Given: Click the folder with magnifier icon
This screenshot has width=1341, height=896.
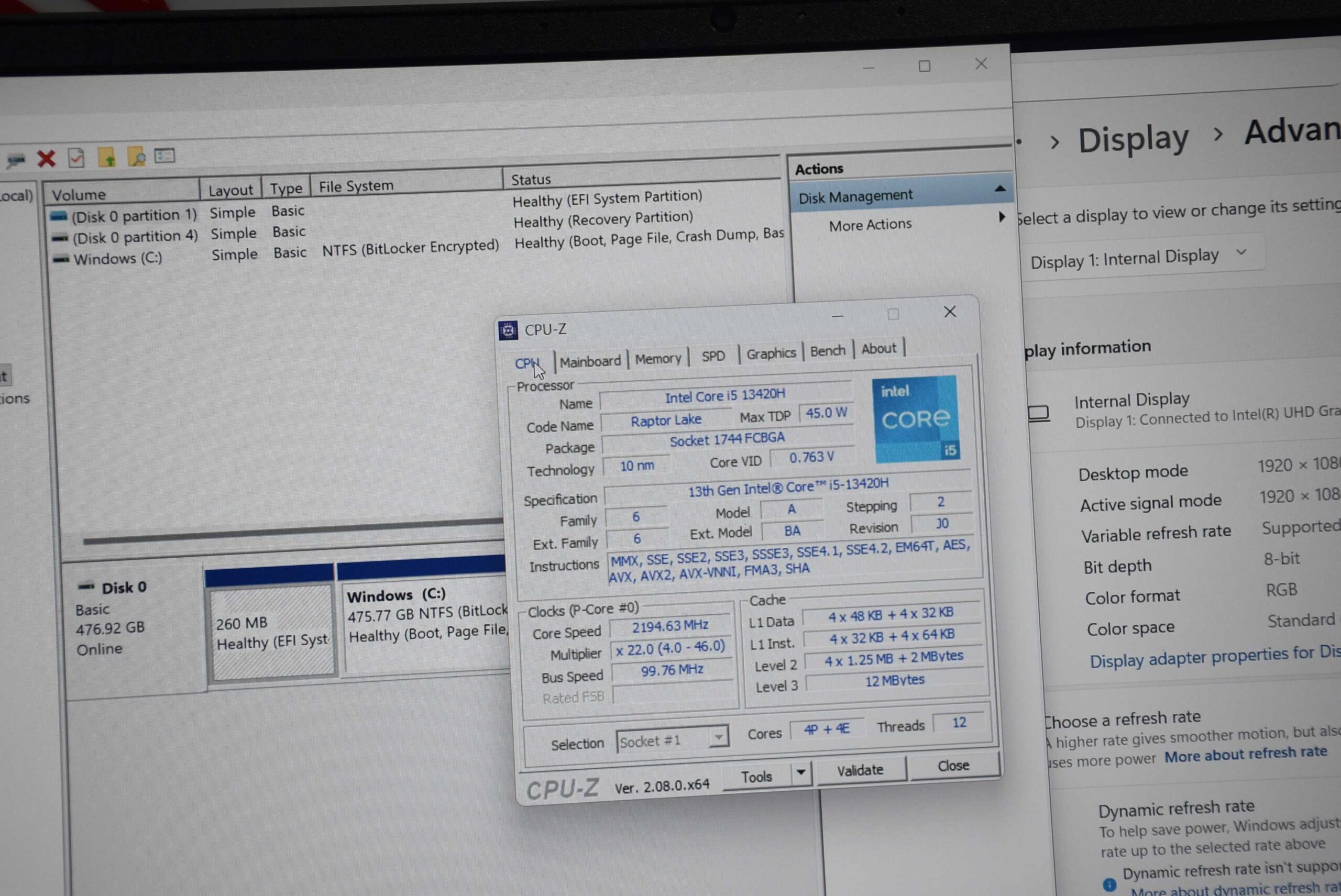Looking at the screenshot, I should pyautogui.click(x=136, y=156).
